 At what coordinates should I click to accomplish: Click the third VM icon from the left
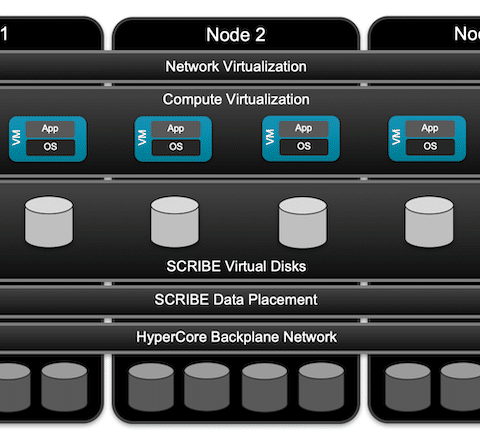pyautogui.click(x=301, y=139)
